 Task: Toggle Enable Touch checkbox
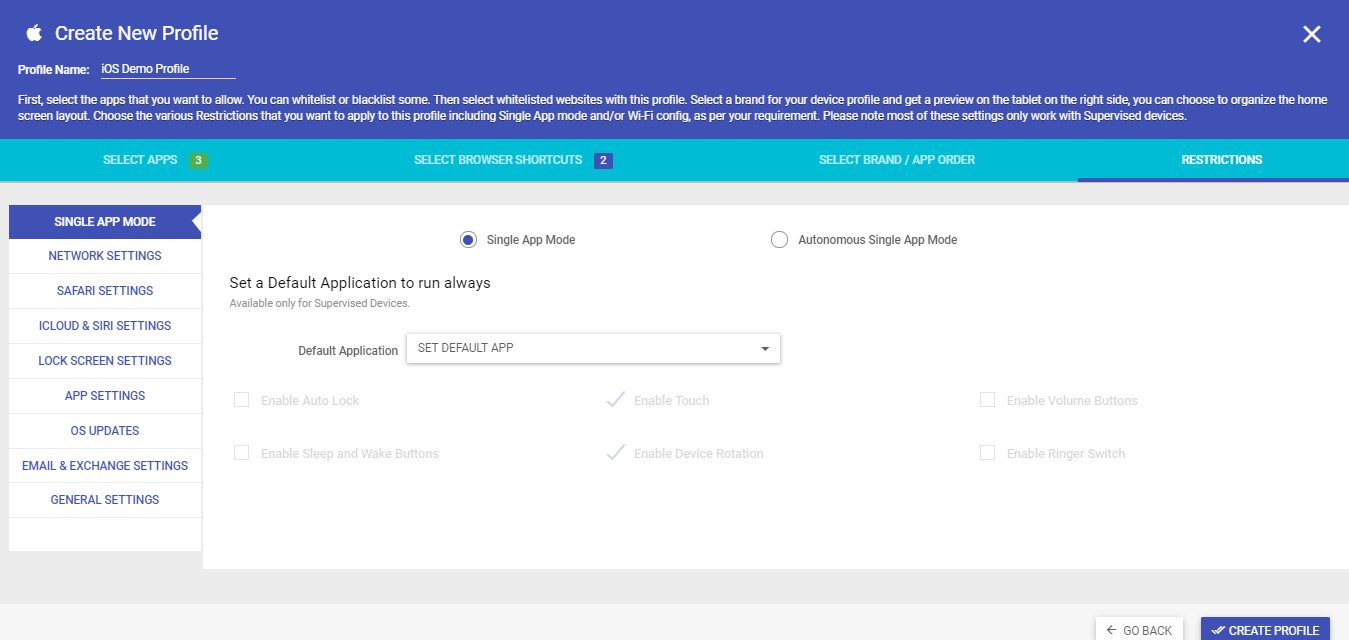point(616,400)
